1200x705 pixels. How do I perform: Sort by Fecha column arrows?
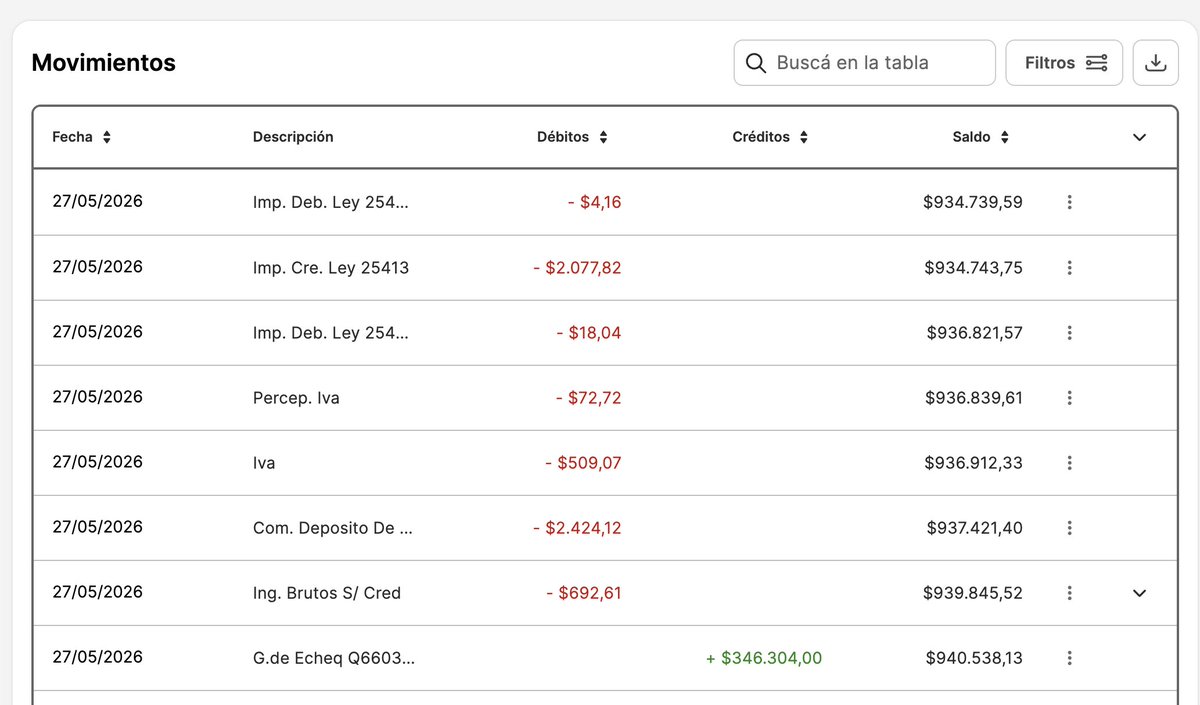[107, 137]
